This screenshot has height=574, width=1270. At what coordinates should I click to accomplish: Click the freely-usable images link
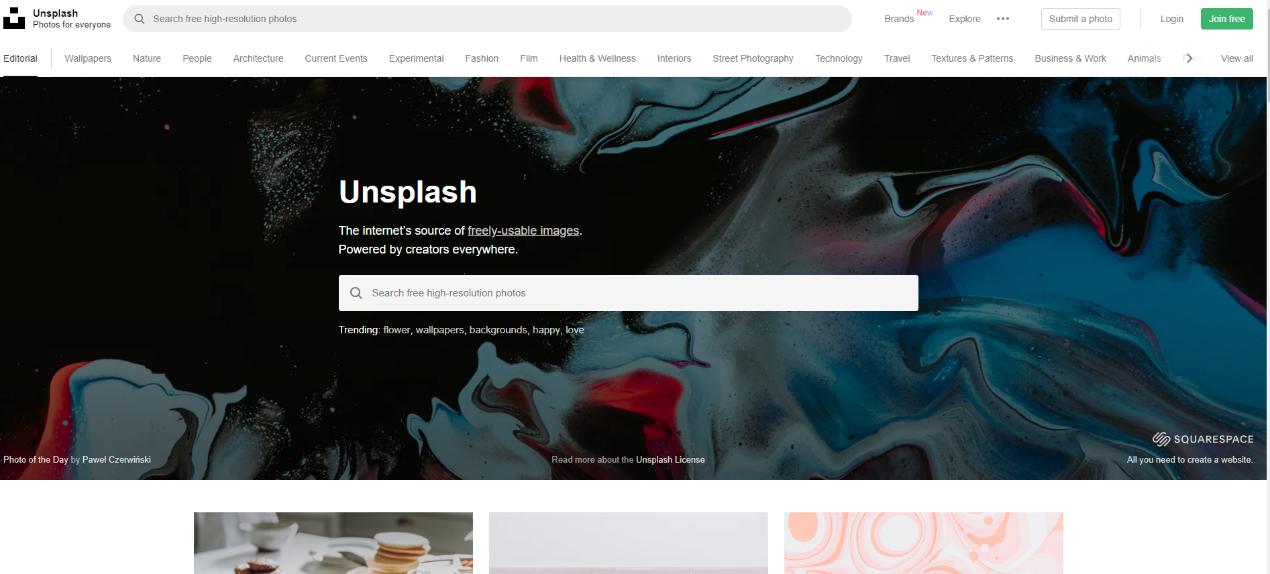(523, 230)
